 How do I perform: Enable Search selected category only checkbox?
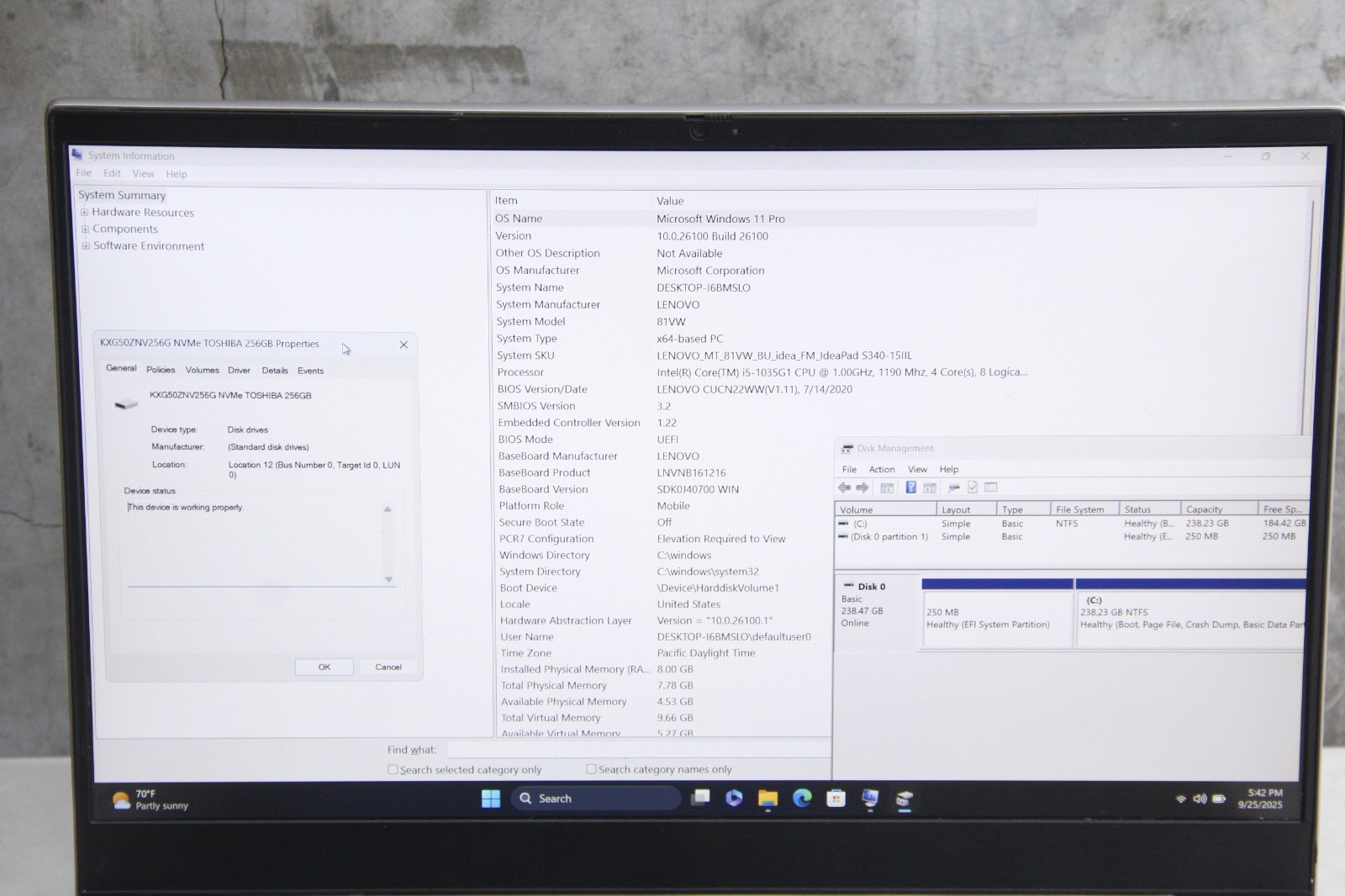click(x=393, y=769)
